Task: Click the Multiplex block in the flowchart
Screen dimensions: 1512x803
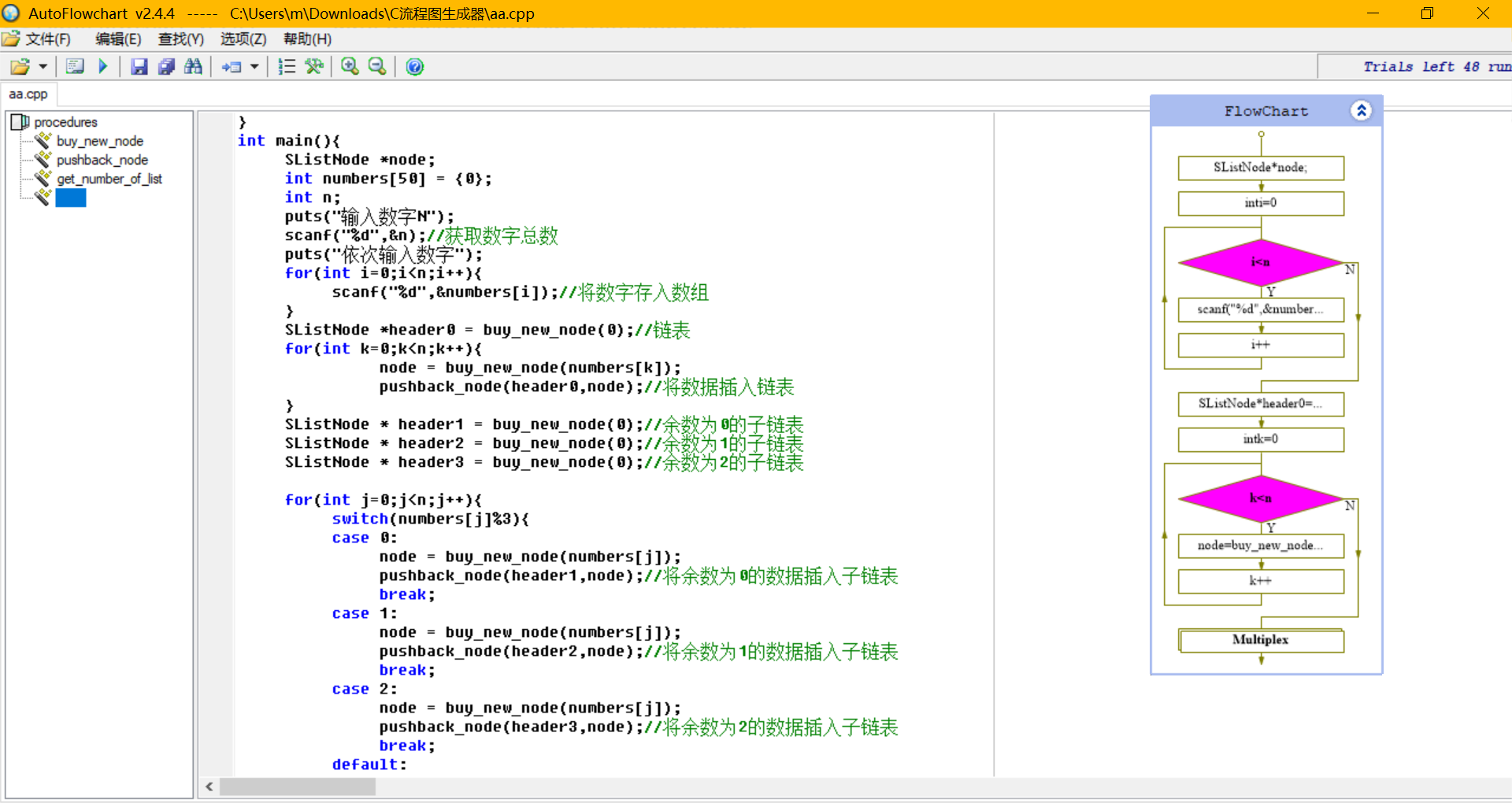Action: click(x=1260, y=640)
